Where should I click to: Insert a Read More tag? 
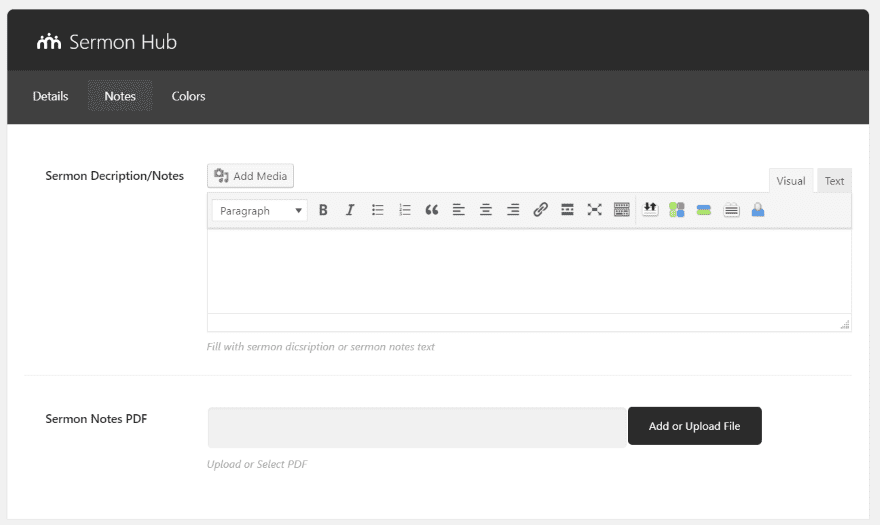pyautogui.click(x=567, y=210)
